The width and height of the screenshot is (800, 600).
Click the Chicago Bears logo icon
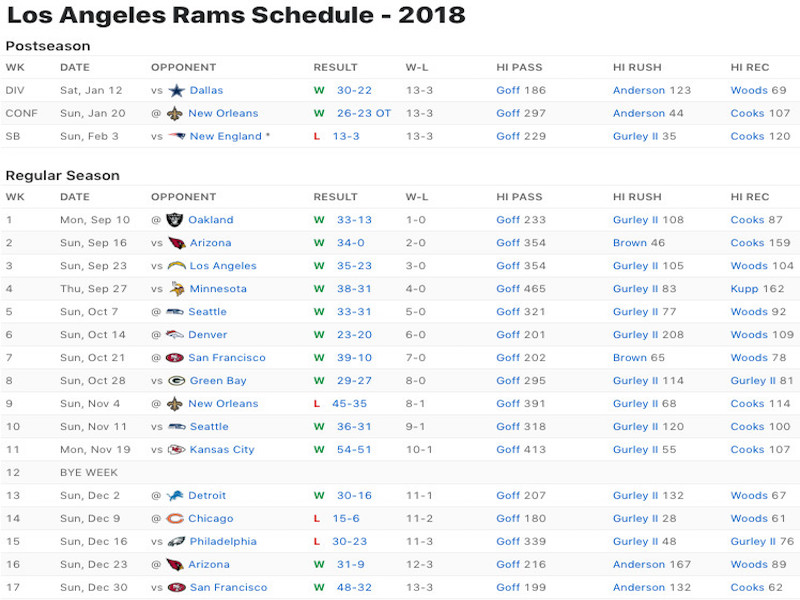[x=174, y=518]
